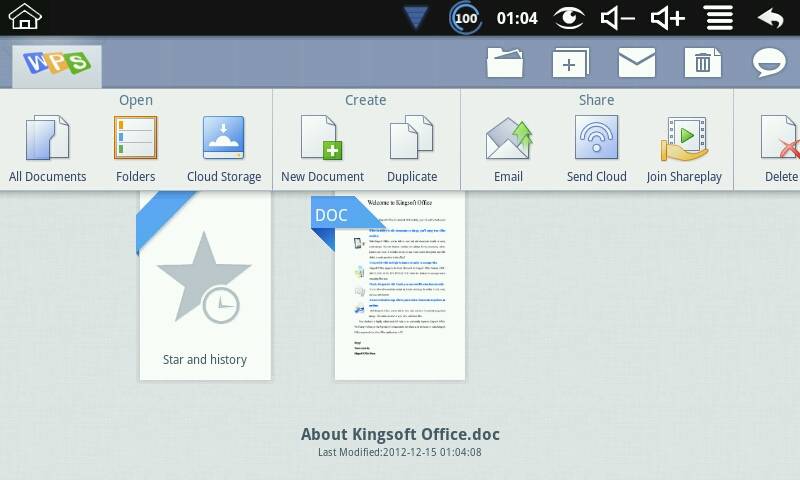Open the speech bubble feedback icon

coord(769,63)
